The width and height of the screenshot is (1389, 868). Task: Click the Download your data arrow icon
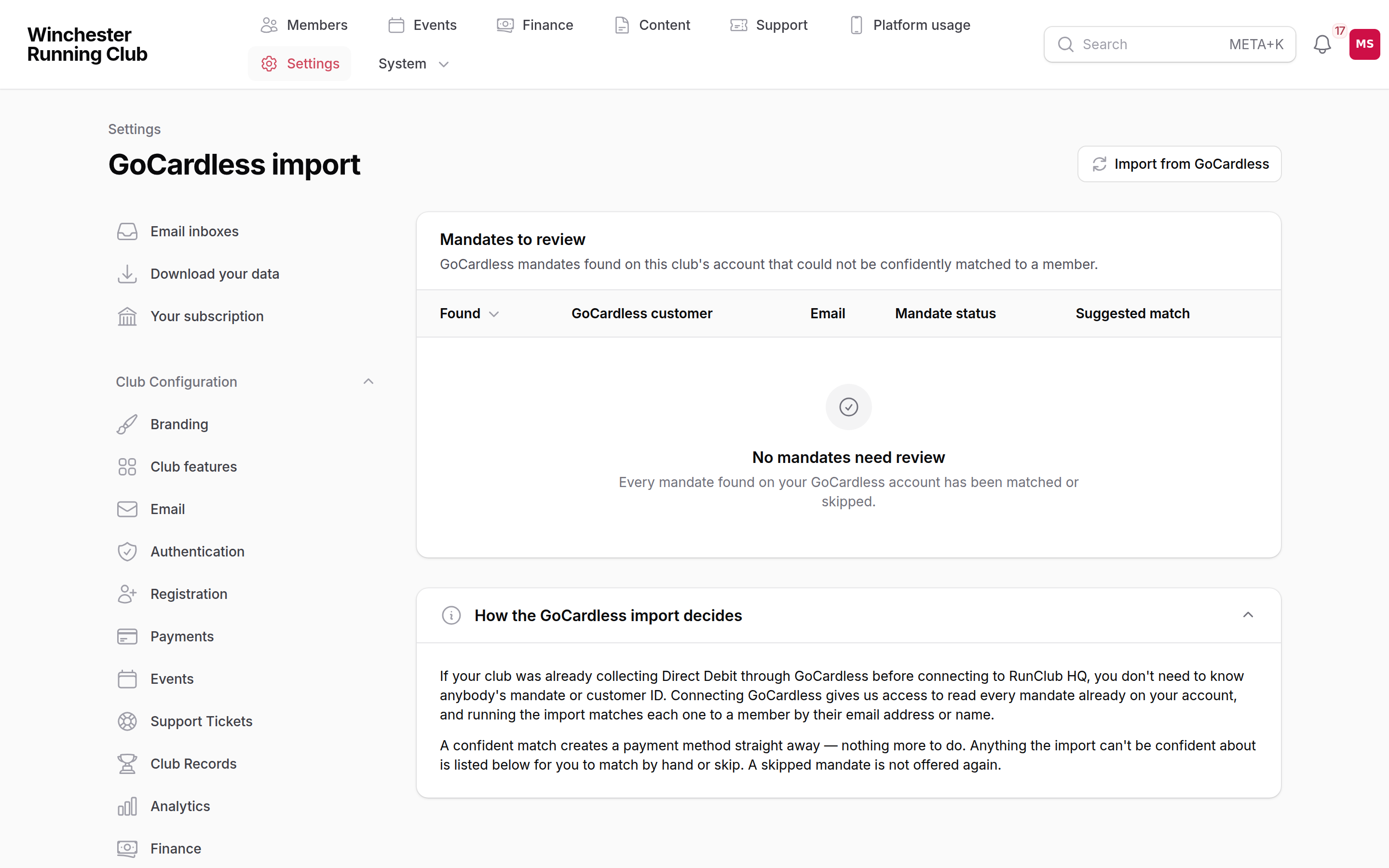tap(127, 274)
